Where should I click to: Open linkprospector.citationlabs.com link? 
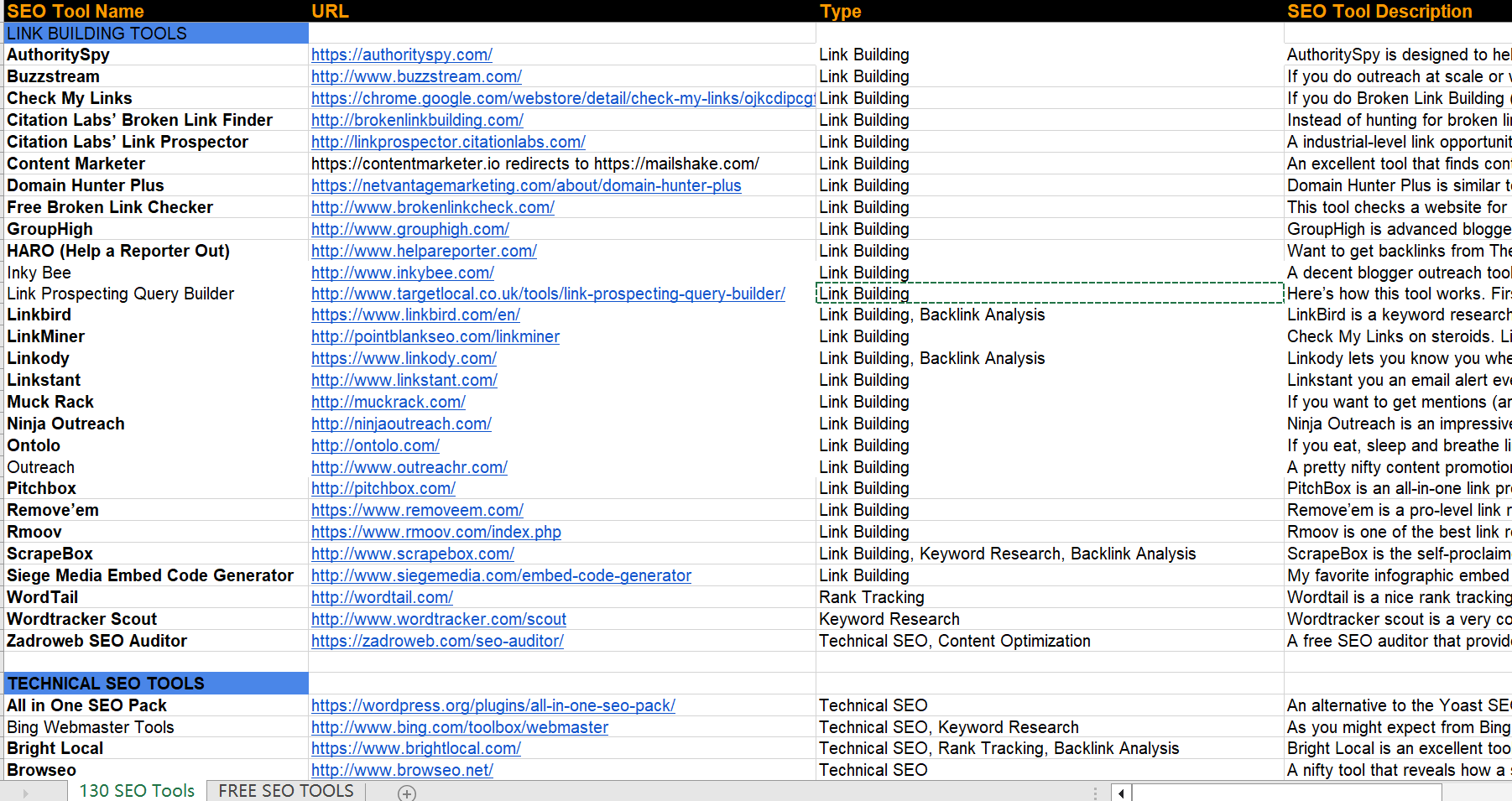click(x=448, y=142)
